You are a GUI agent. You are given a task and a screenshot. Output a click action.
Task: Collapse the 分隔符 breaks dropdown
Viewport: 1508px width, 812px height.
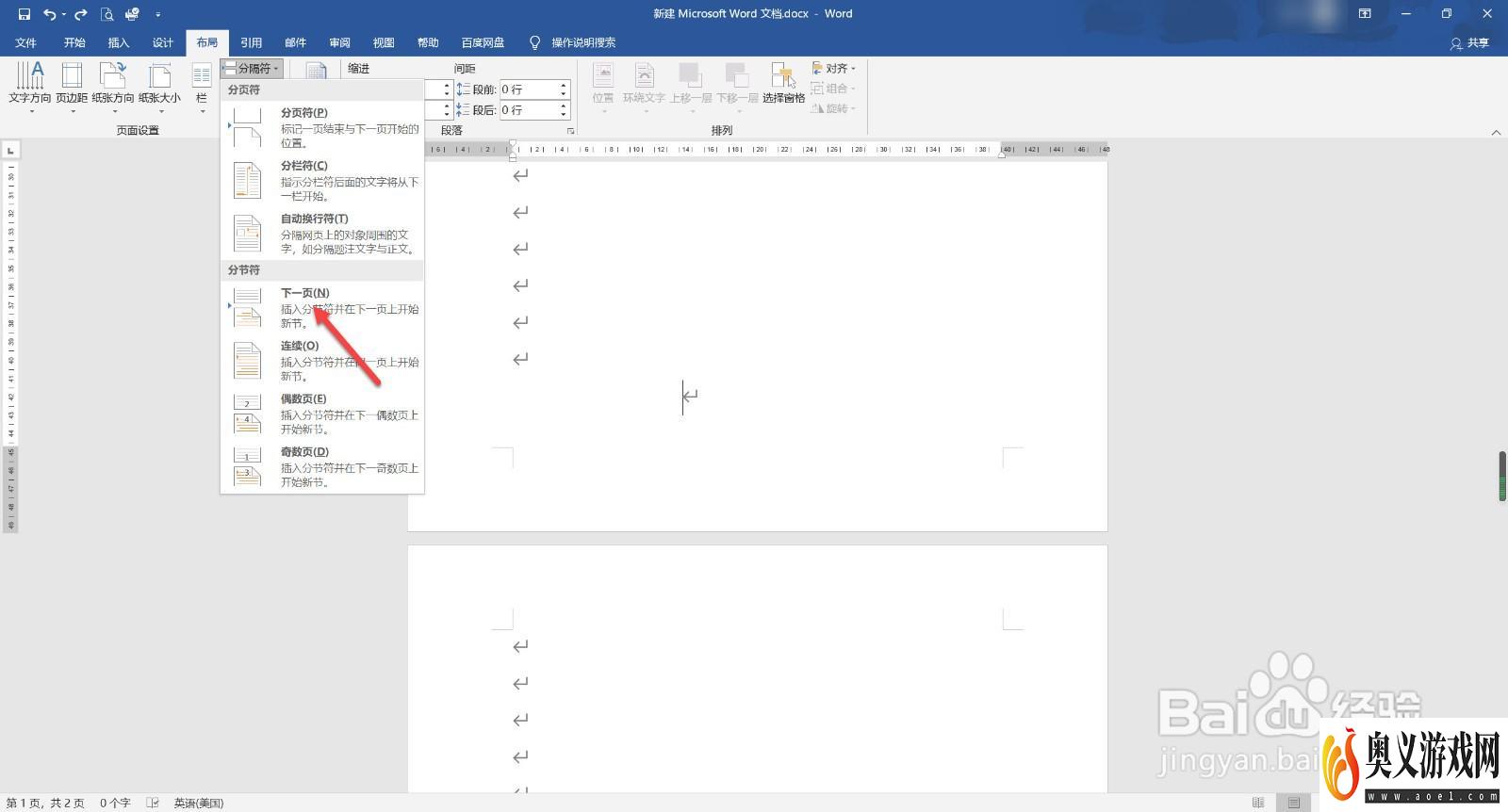coord(251,69)
